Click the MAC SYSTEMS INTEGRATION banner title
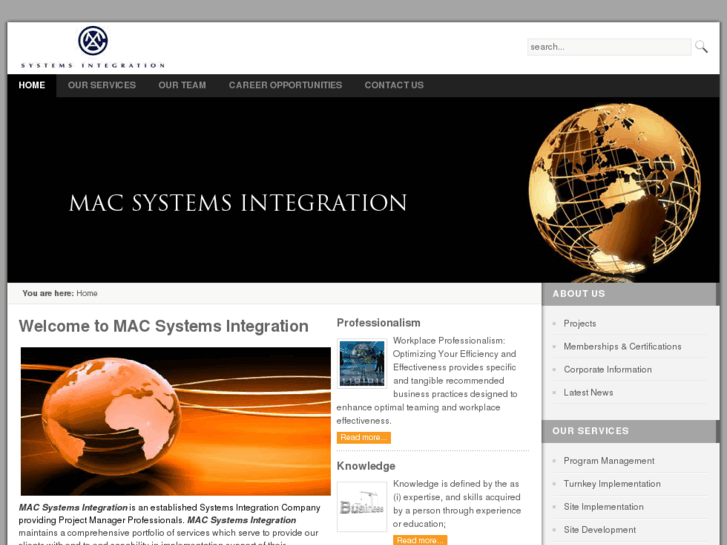This screenshot has width=727, height=545. [x=238, y=203]
